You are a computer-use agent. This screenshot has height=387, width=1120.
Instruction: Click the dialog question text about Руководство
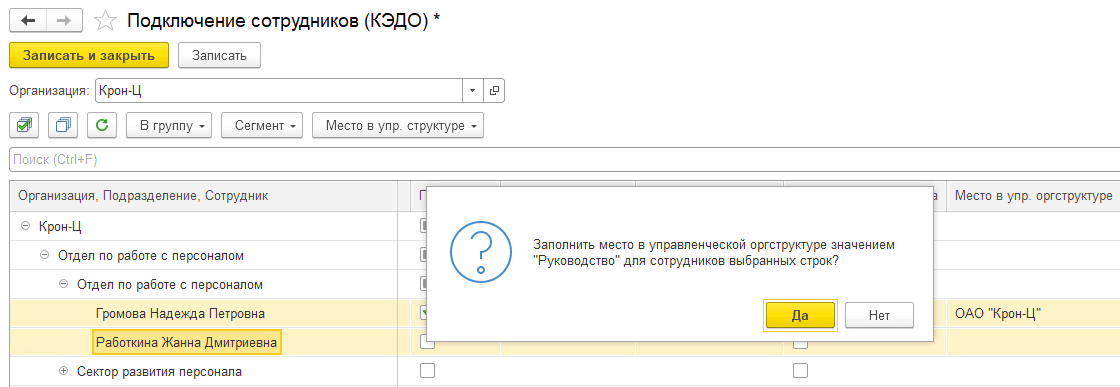(714, 253)
